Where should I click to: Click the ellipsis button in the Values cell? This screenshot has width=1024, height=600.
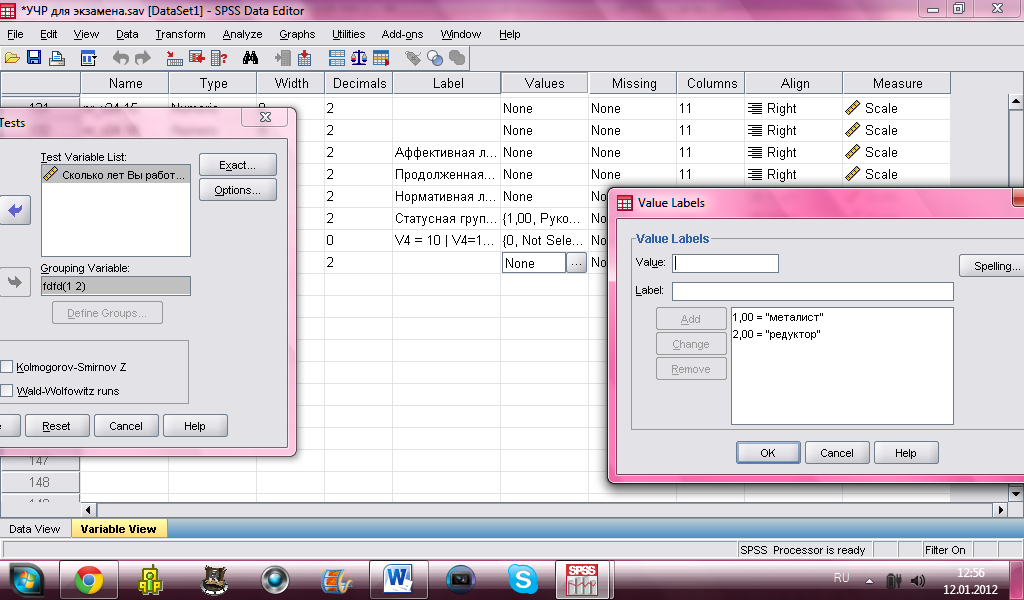576,263
